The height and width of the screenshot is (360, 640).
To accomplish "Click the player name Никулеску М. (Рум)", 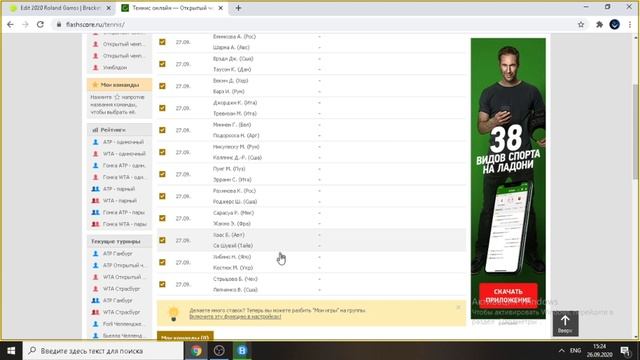I will tap(236, 147).
